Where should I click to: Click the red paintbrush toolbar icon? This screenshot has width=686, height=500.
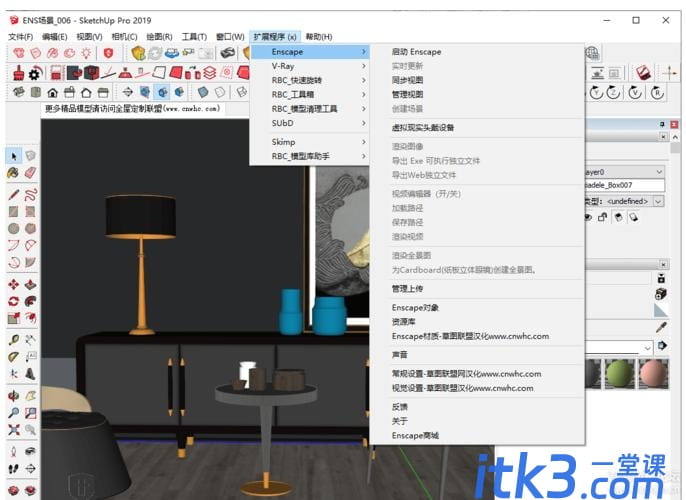18,73
